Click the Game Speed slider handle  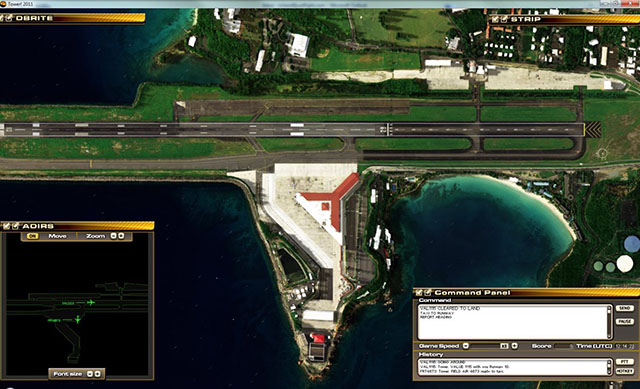504,346
